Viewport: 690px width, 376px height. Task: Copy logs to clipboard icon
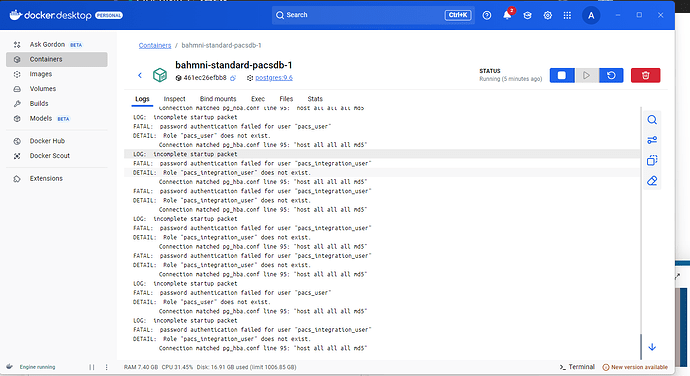click(652, 160)
